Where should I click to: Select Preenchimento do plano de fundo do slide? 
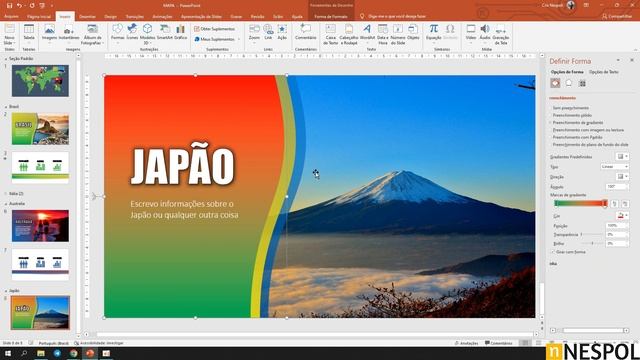click(x=590, y=144)
